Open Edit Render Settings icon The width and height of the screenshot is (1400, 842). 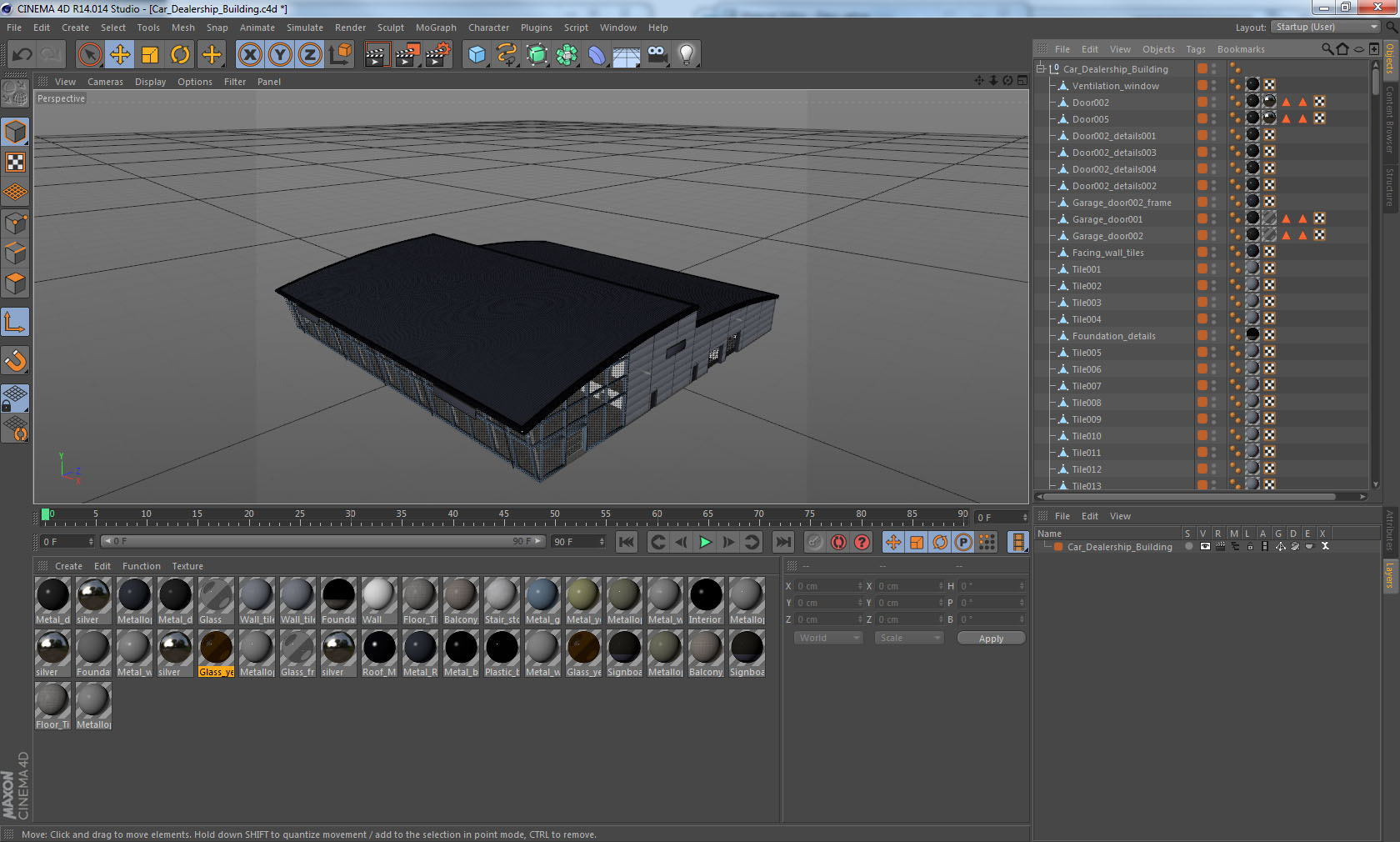click(x=437, y=55)
